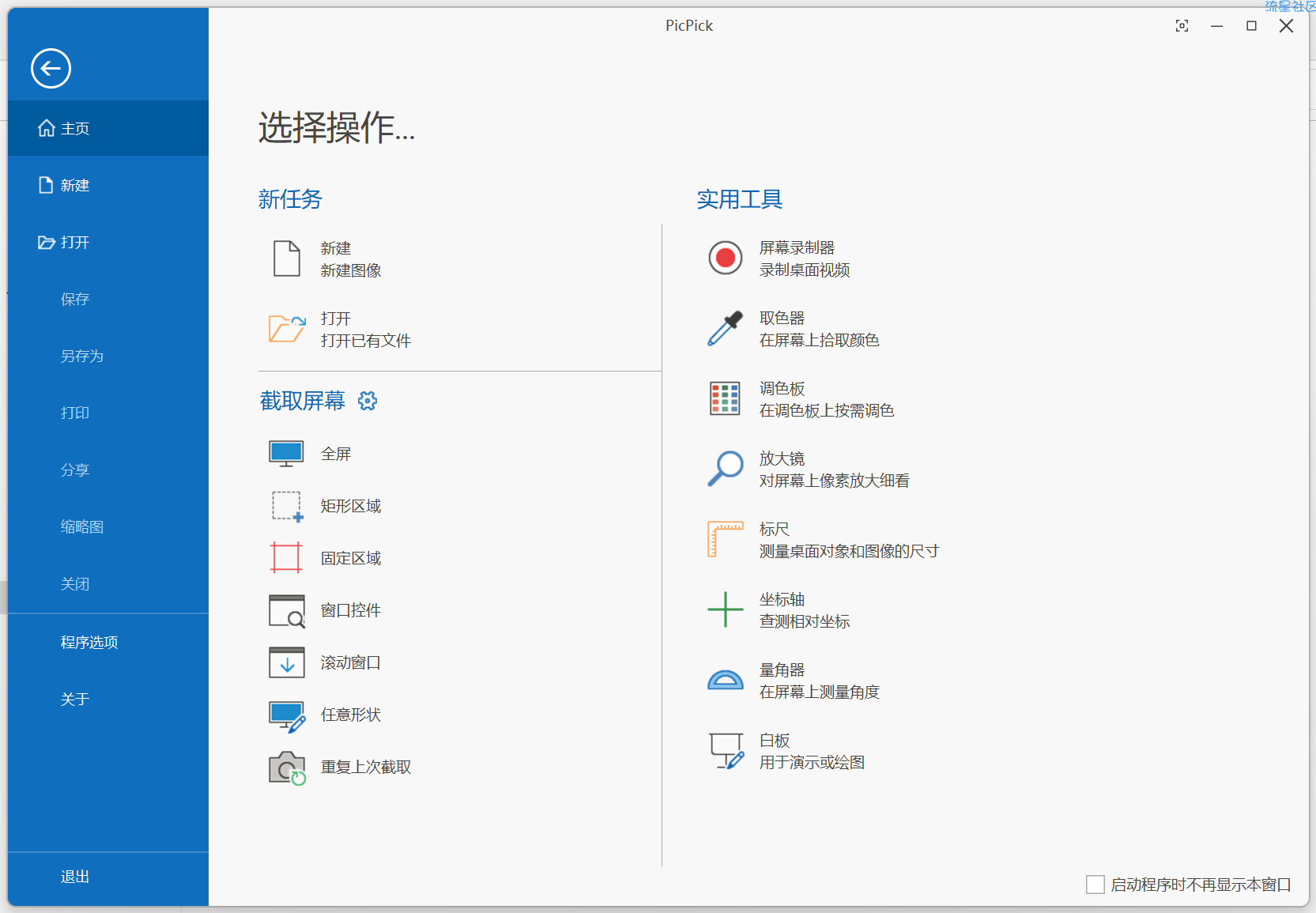Click 对屏幕上像素放大细看 description text
This screenshot has width=1316, height=913.
(835, 481)
